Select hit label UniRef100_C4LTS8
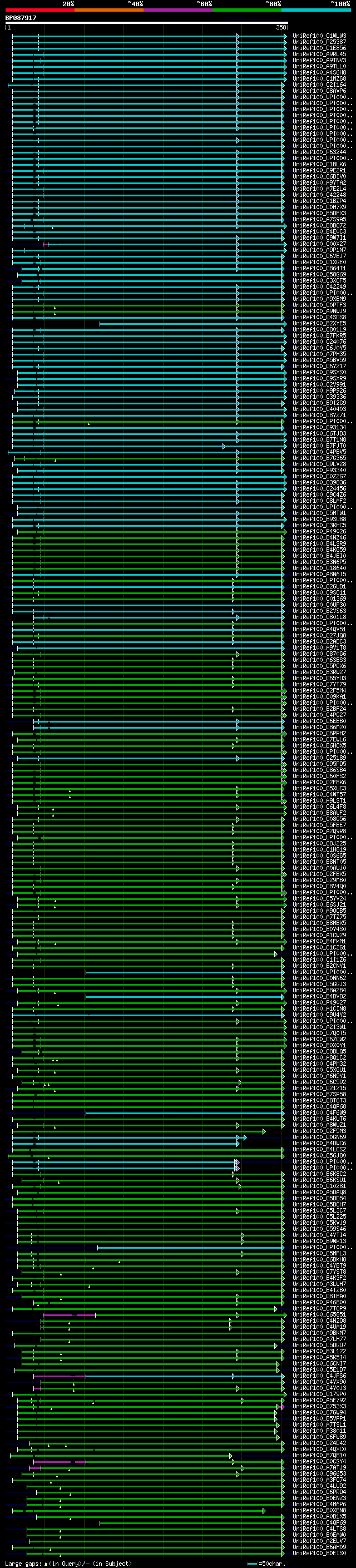Viewport: 356px width, 1568px height. (319, 1529)
